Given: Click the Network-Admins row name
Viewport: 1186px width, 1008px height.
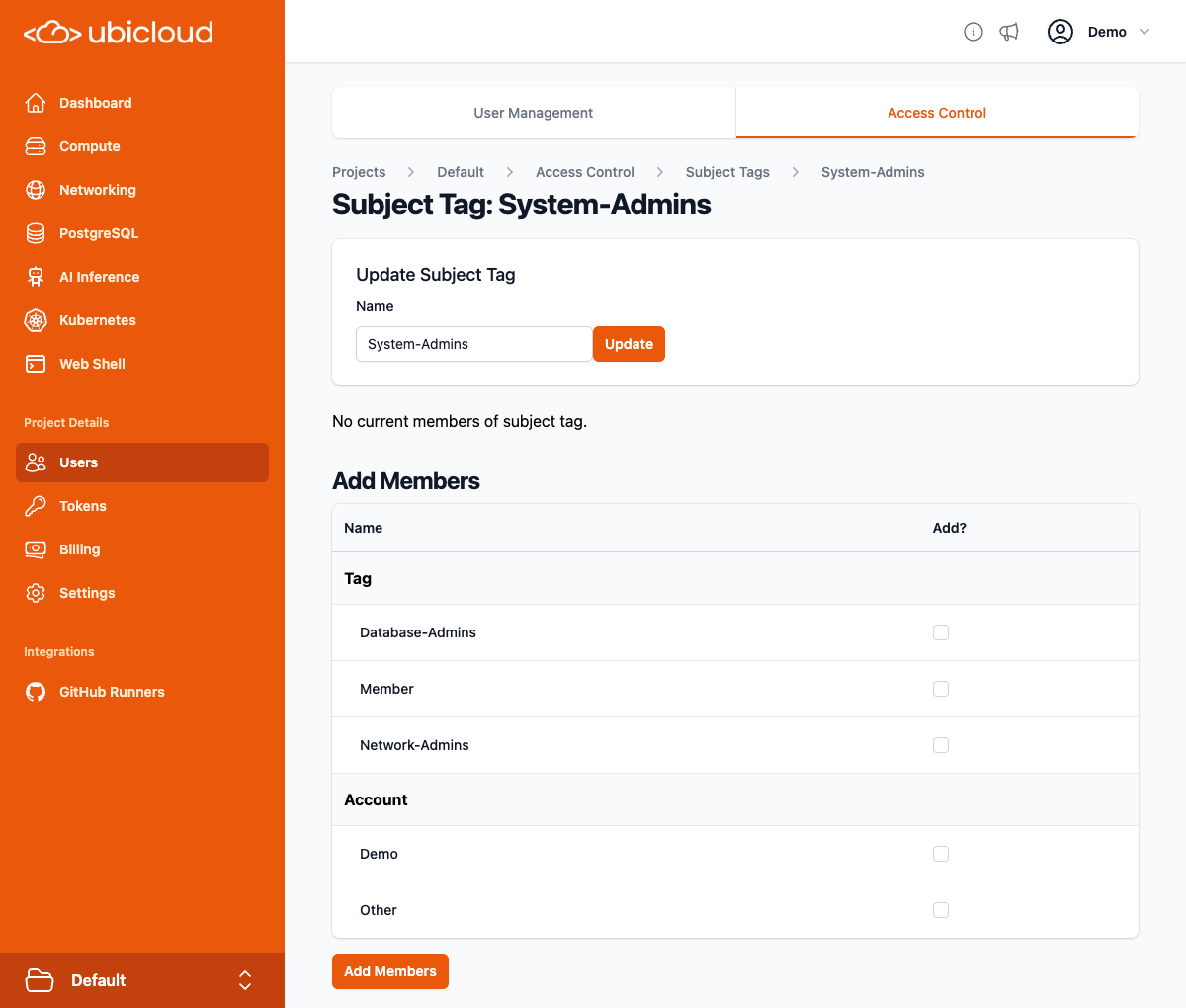Looking at the screenshot, I should [414, 745].
